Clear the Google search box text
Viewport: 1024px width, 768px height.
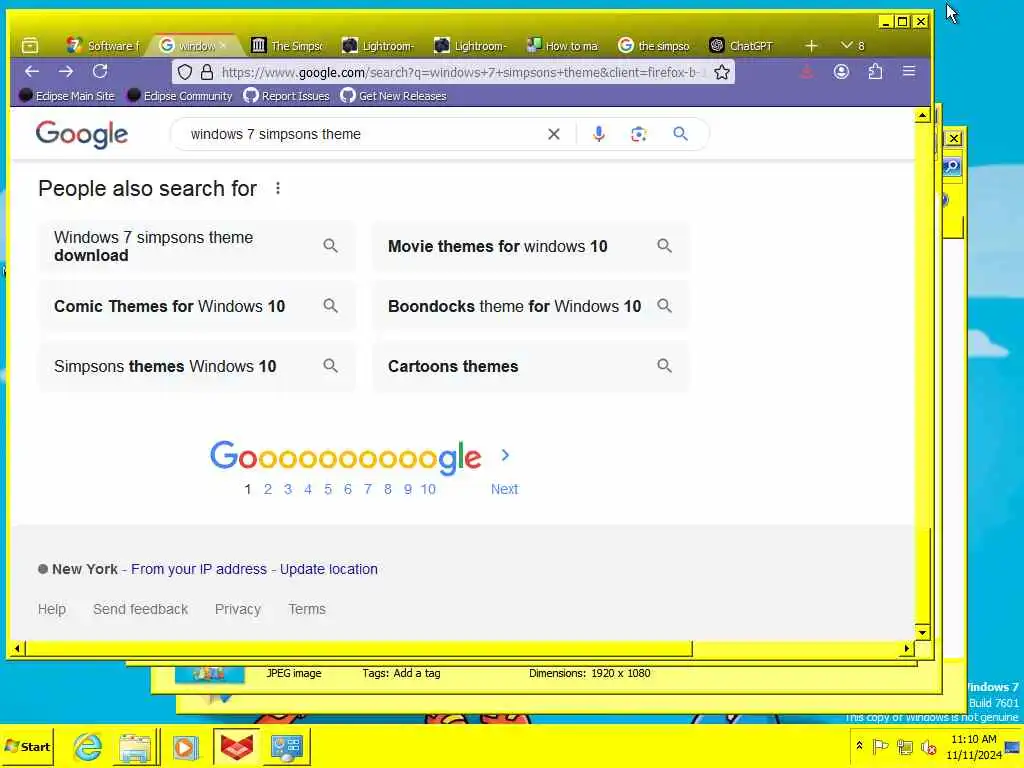tap(554, 134)
